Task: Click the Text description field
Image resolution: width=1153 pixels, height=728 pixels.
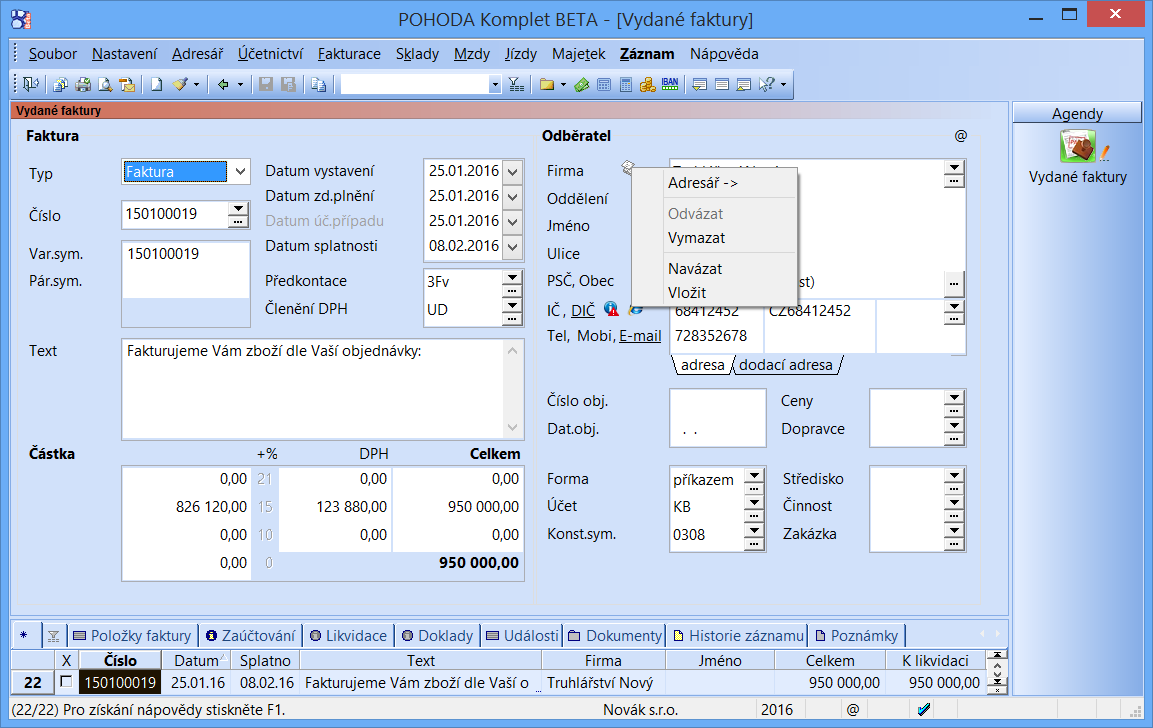Action: click(x=313, y=389)
